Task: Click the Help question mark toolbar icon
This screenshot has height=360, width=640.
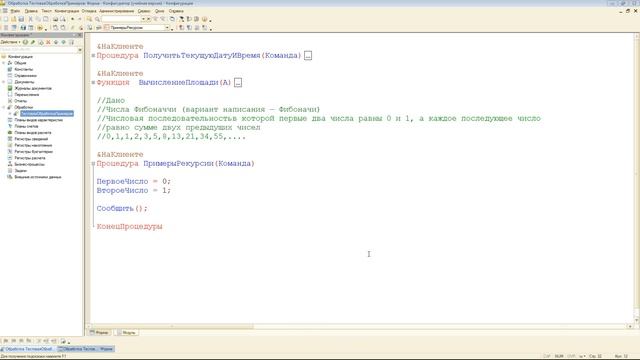Action: (204, 19)
